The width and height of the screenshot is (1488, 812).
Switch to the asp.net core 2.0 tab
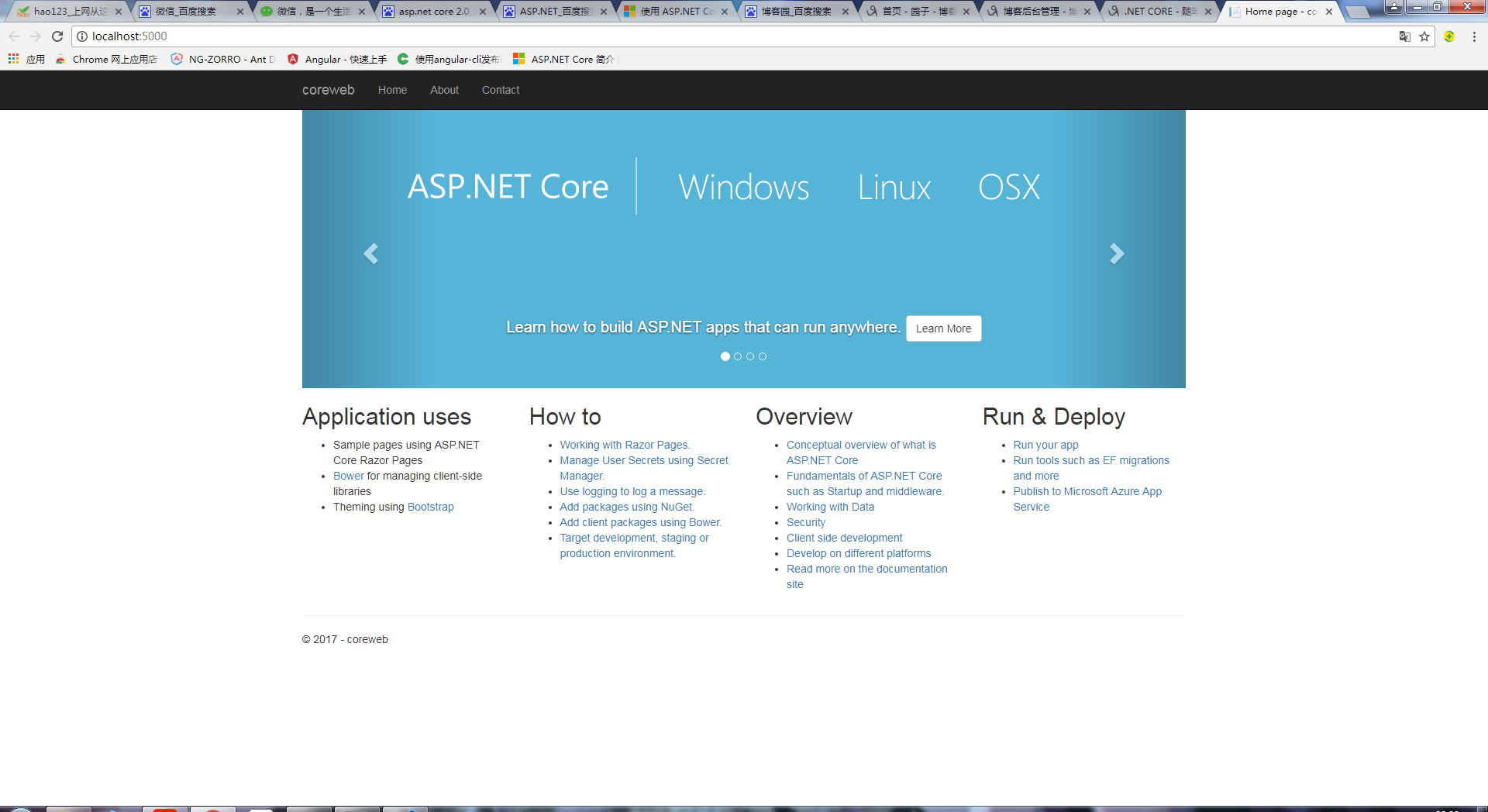[436, 12]
